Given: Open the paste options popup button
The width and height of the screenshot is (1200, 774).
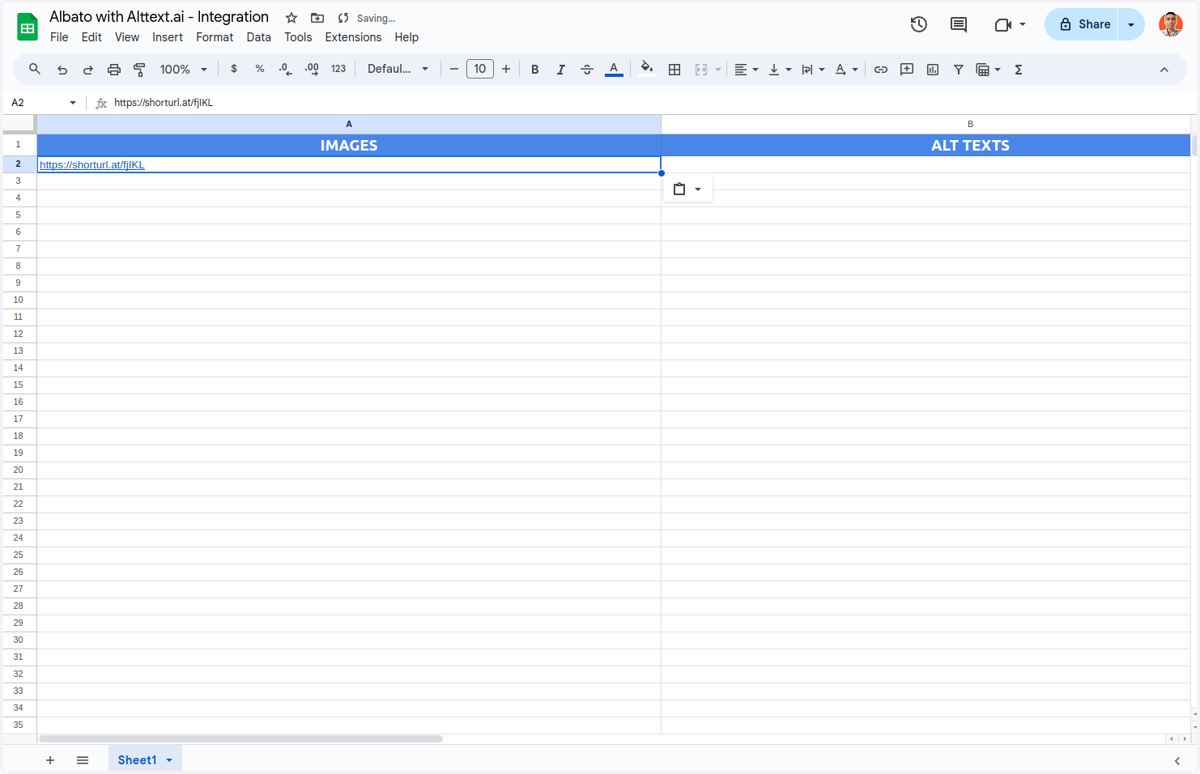Looking at the screenshot, I should (688, 189).
